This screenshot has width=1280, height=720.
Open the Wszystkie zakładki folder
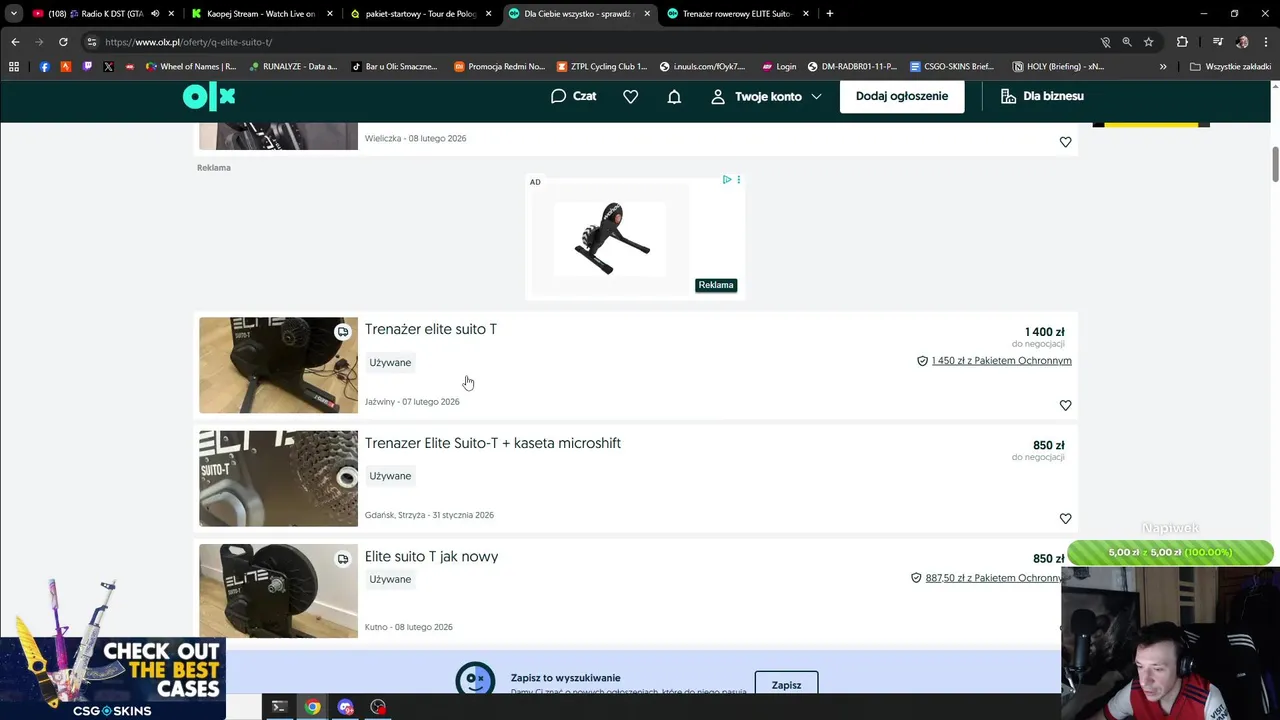(1230, 67)
